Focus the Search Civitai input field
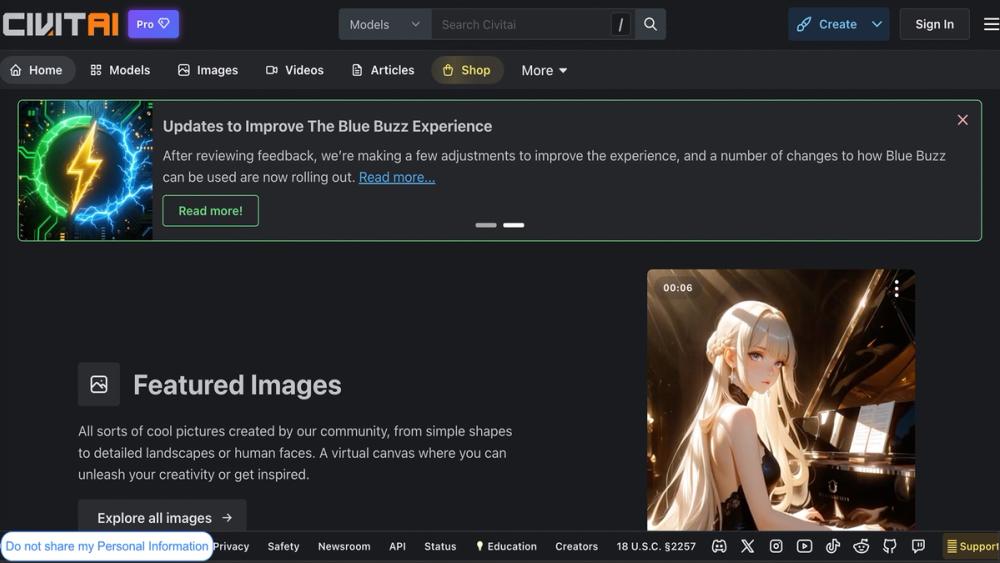The width and height of the screenshot is (1000, 563). point(520,24)
